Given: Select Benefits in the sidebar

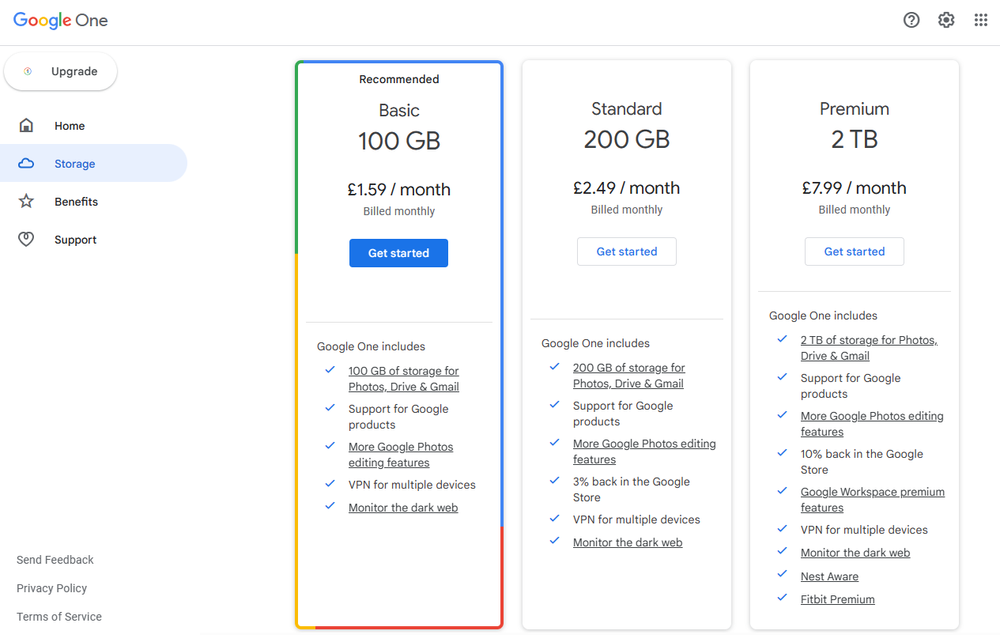Looking at the screenshot, I should pyautogui.click(x=76, y=202).
